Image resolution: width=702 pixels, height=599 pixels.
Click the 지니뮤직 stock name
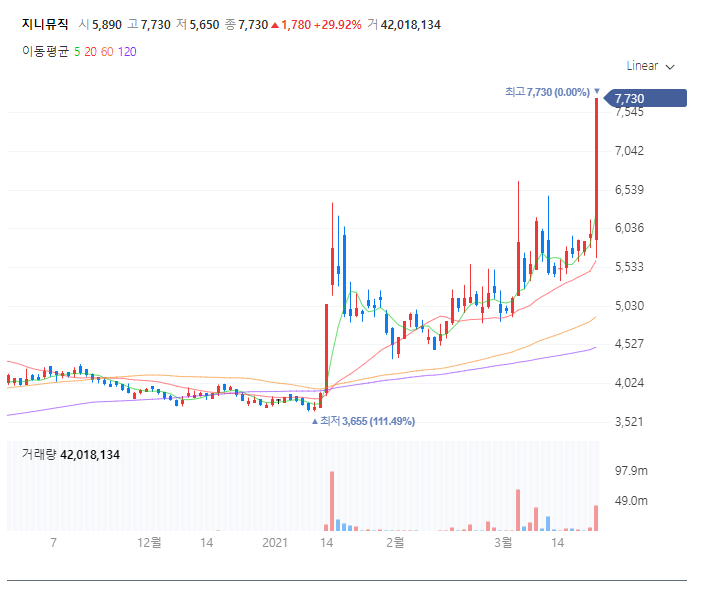coord(45,24)
